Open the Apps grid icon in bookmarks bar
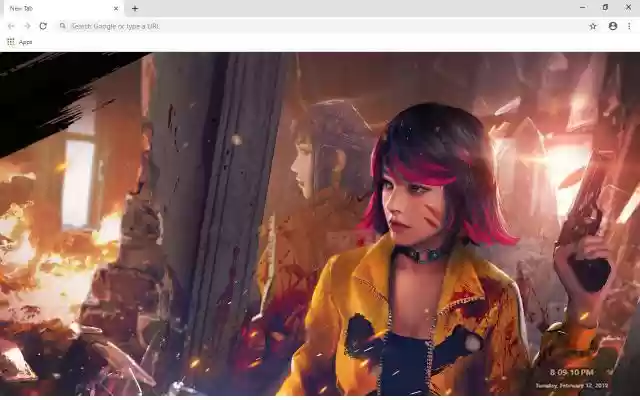 tap(11, 42)
